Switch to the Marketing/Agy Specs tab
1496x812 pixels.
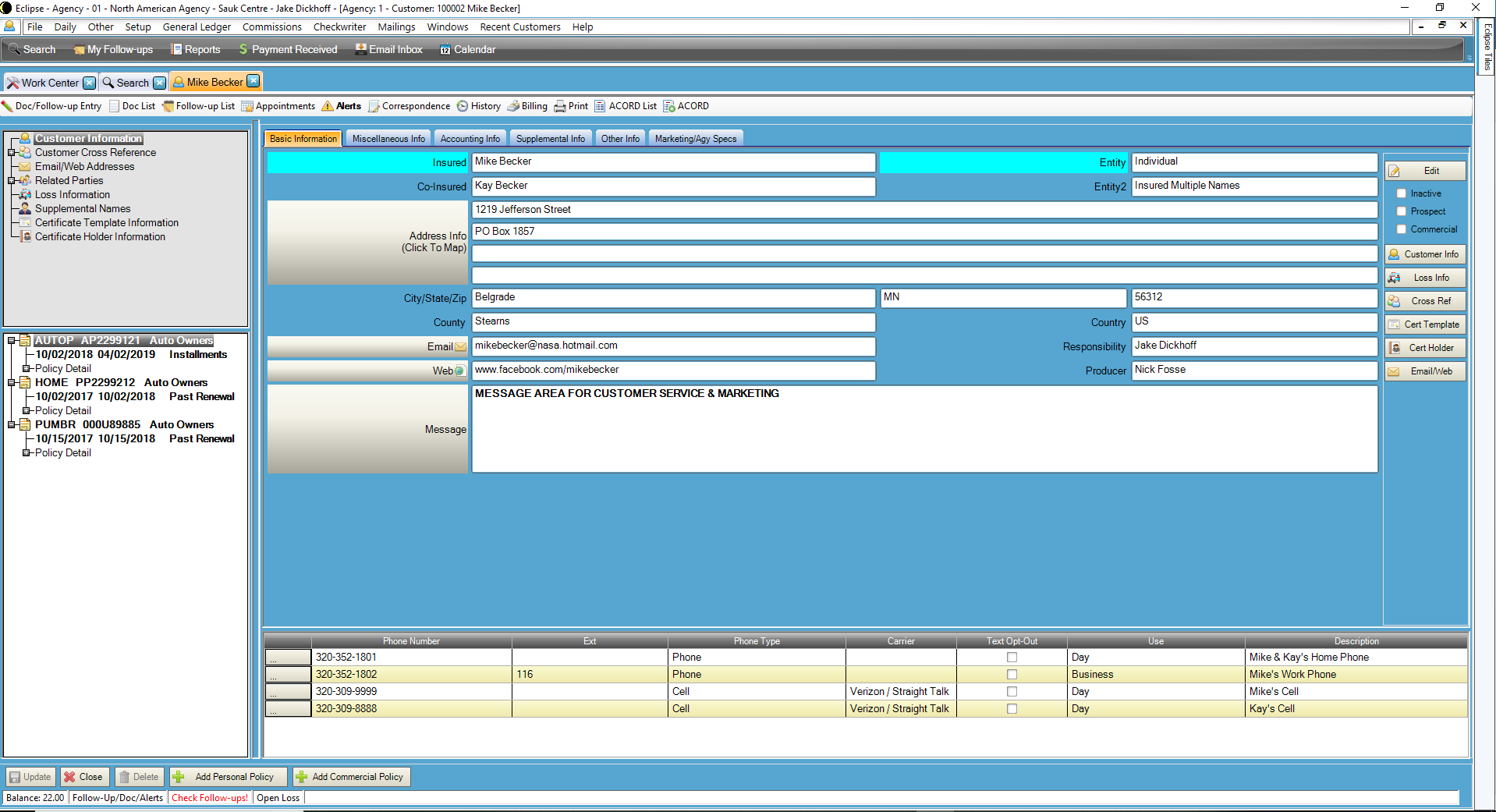click(696, 139)
